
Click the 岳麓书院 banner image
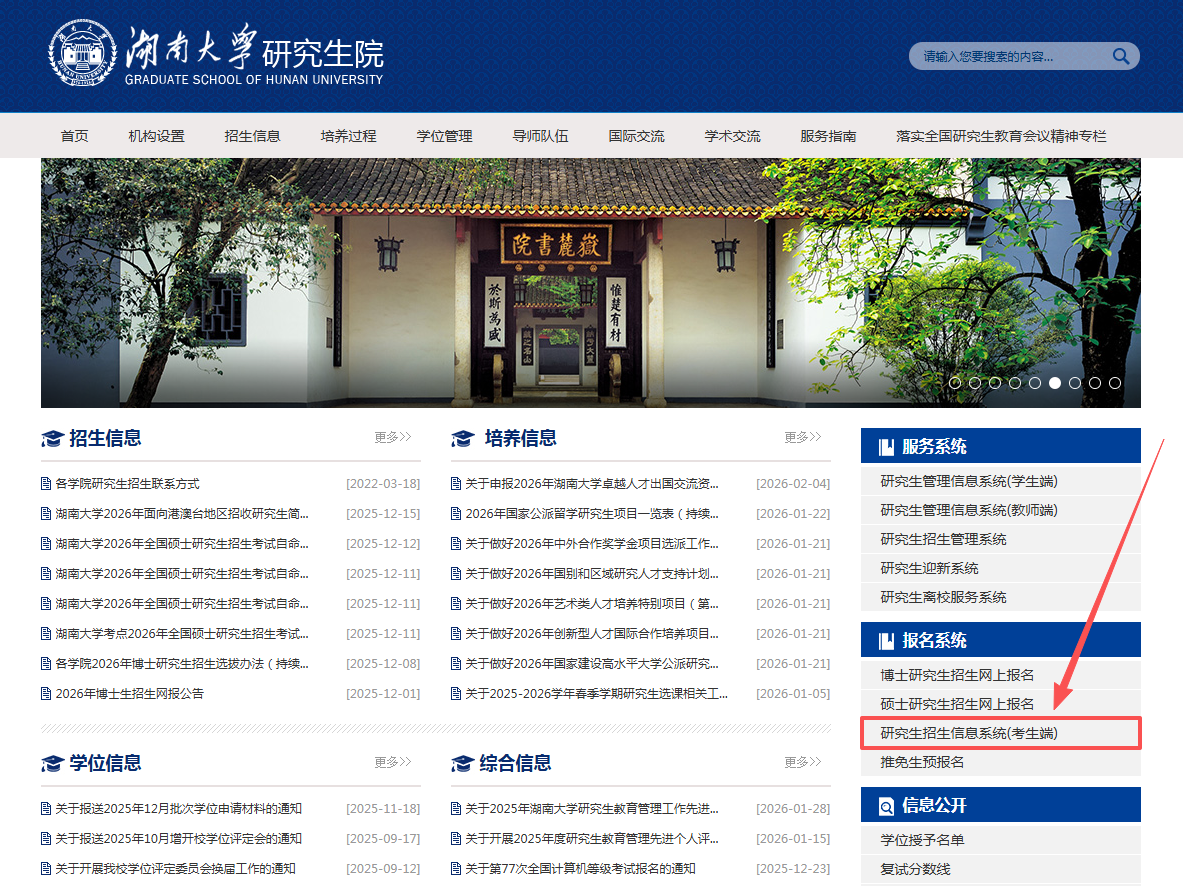(590, 282)
